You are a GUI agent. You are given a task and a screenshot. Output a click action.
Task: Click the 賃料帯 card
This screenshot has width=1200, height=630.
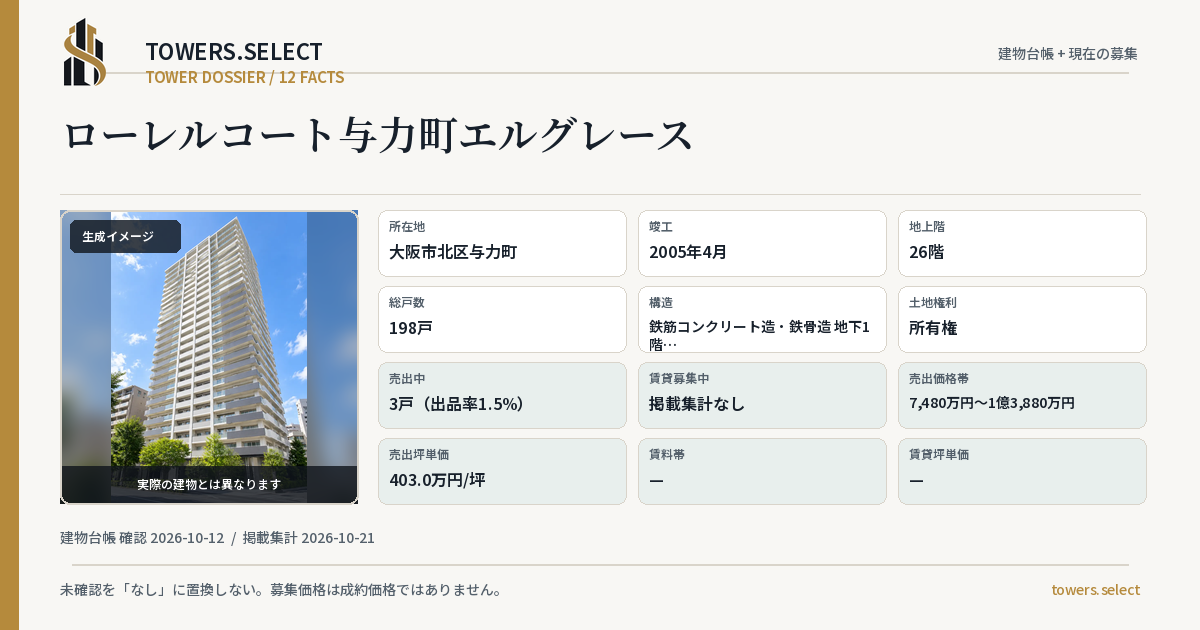[x=762, y=471]
